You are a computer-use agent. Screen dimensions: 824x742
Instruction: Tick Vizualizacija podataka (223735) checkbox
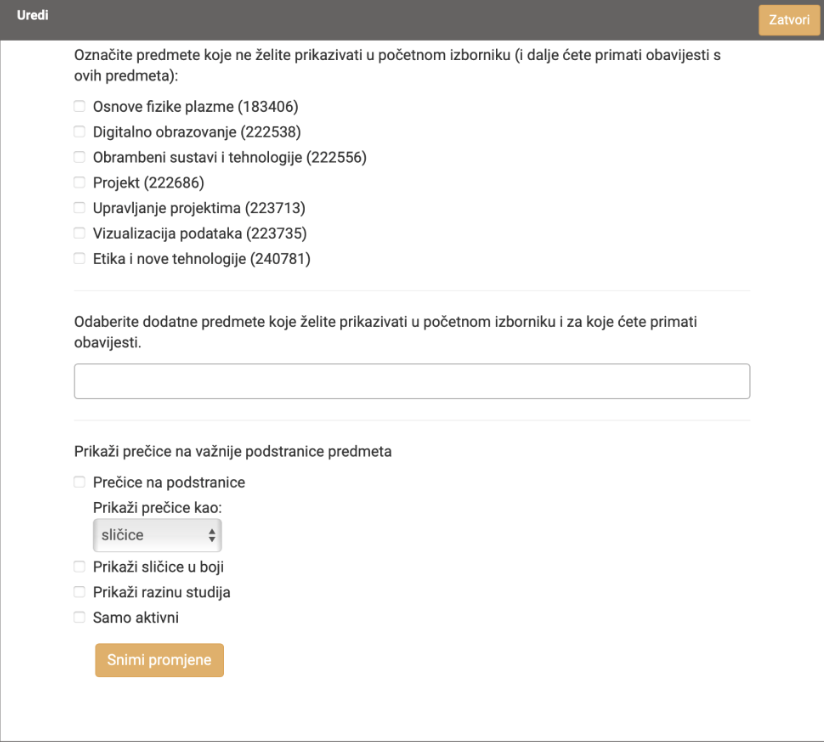[79, 233]
